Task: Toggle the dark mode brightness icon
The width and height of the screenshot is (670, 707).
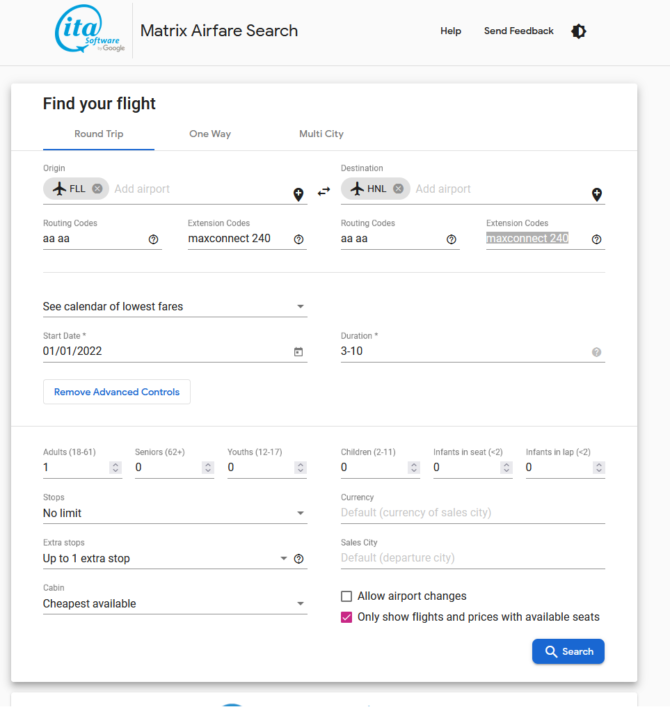Action: point(578,31)
